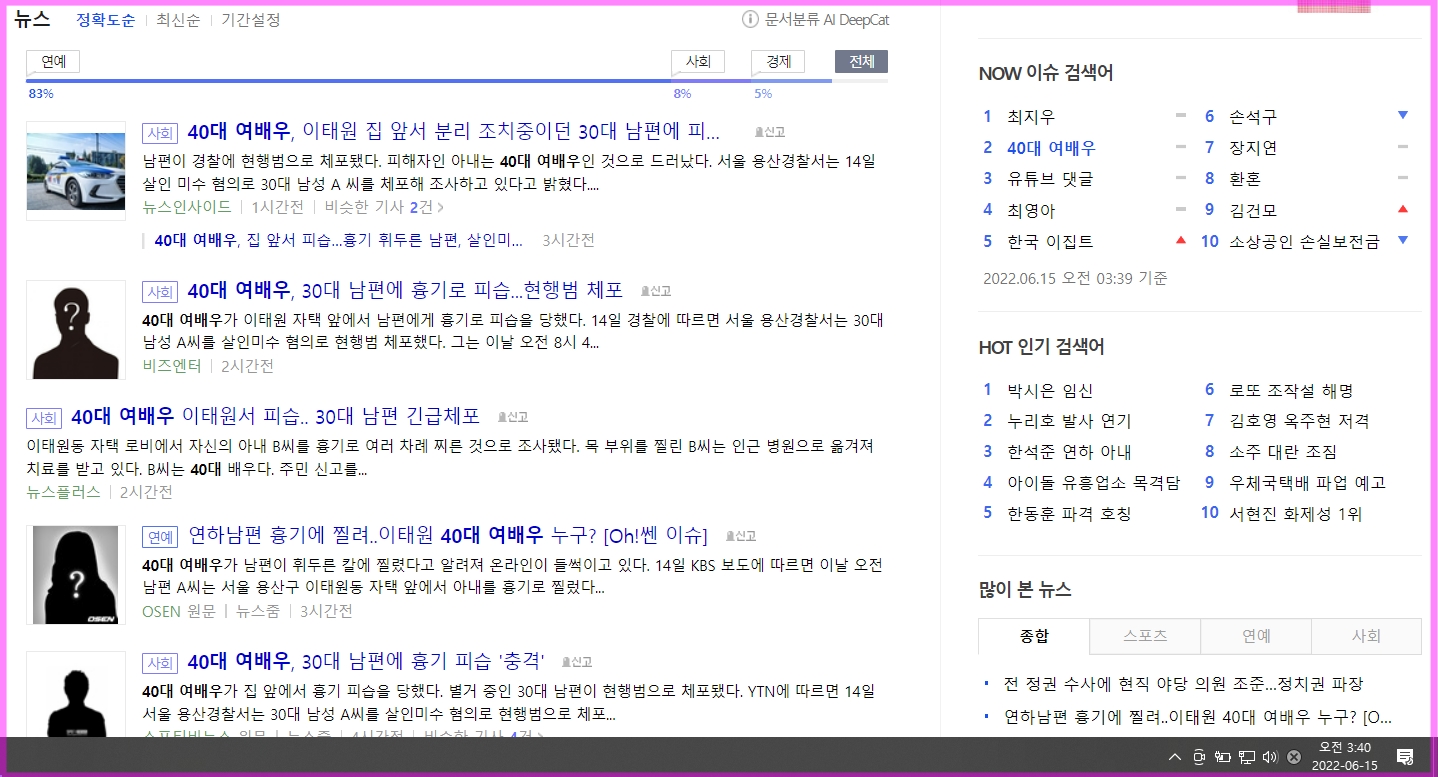Click 신고 icon on the 긴급체포 headline
Viewport: 1438px width, 777px height.
point(513,417)
